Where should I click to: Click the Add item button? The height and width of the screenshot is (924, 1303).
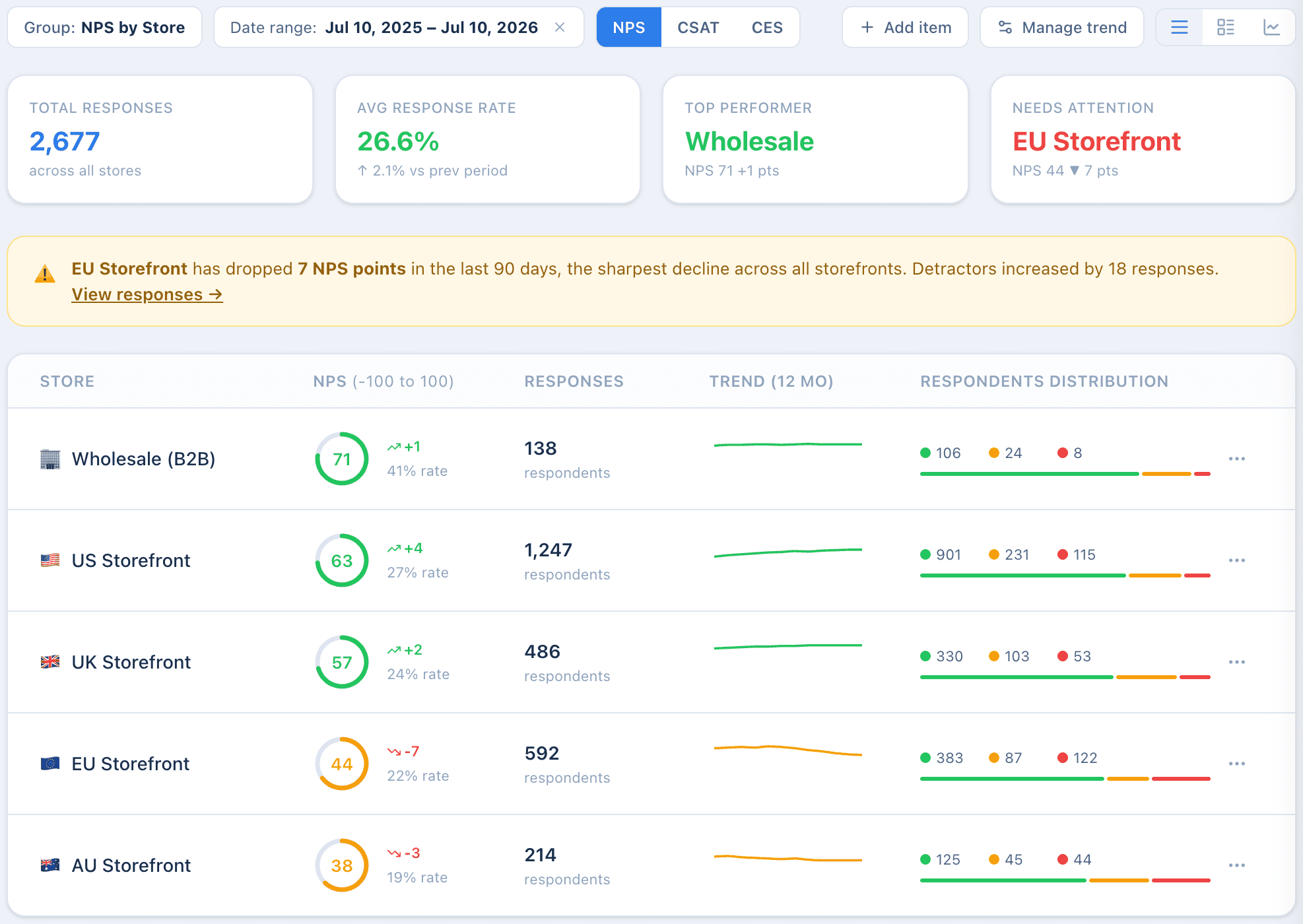tap(905, 27)
